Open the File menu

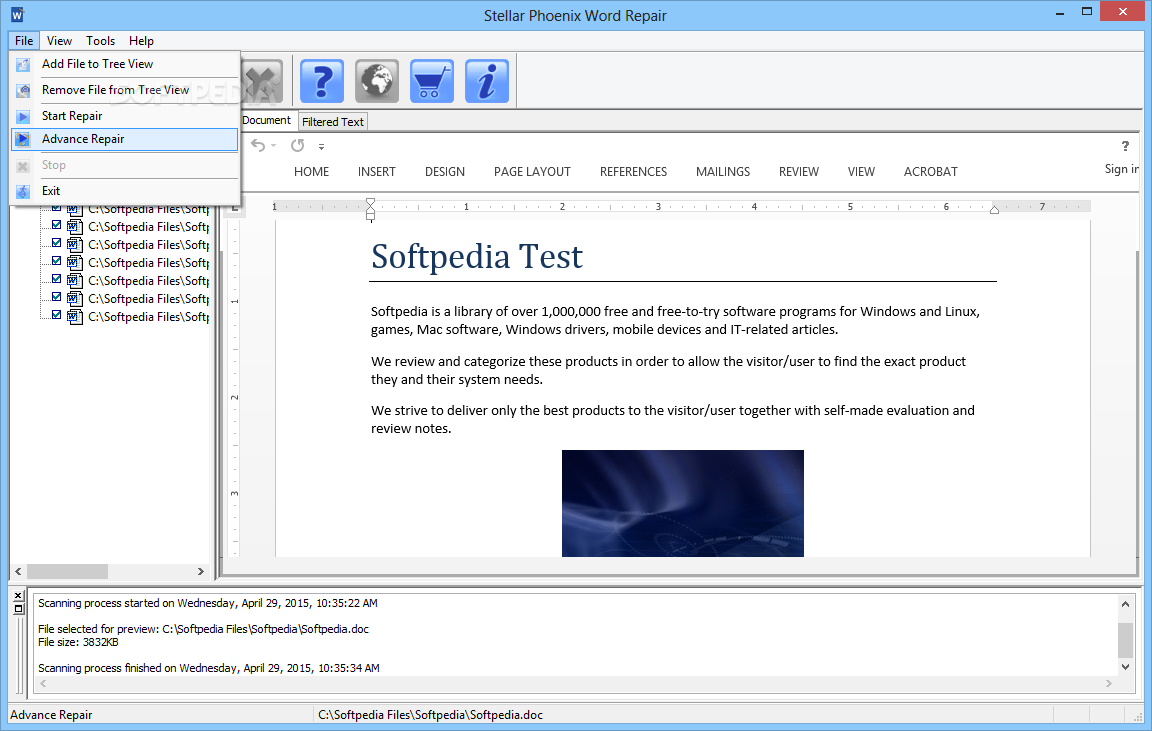point(24,41)
